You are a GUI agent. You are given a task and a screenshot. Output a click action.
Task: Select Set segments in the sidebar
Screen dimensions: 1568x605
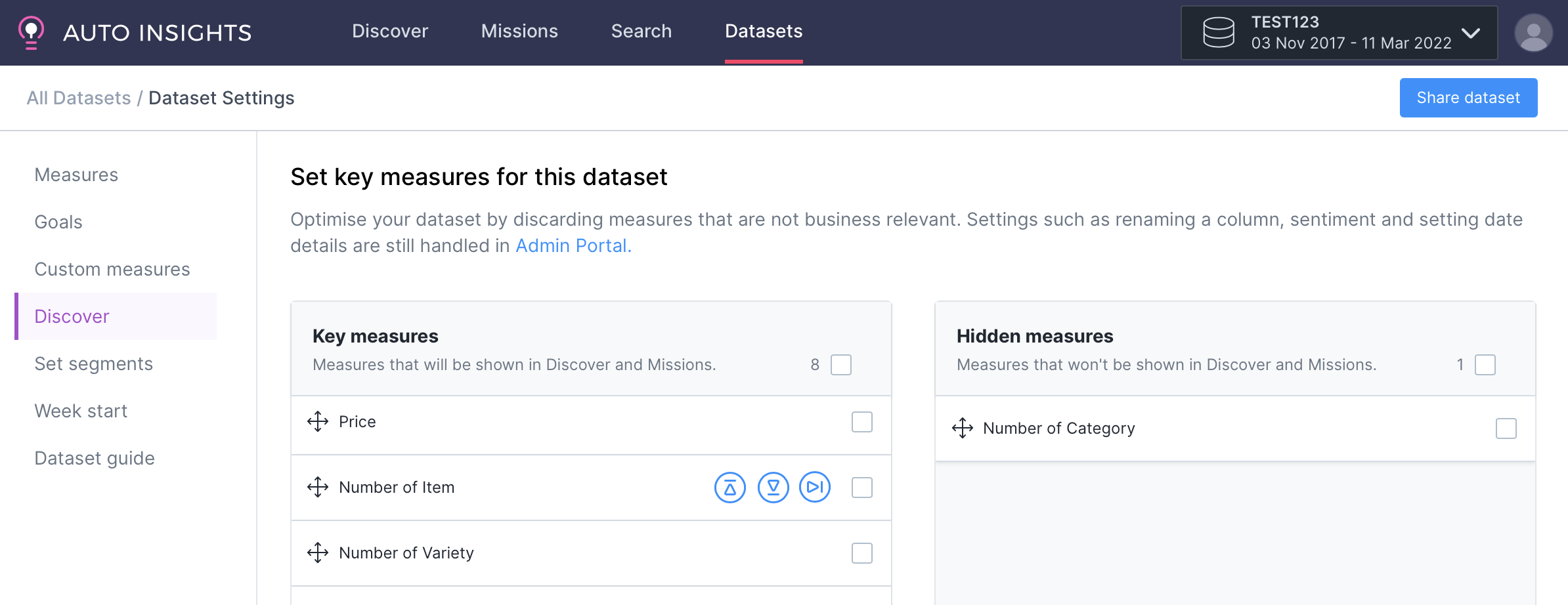tap(94, 364)
